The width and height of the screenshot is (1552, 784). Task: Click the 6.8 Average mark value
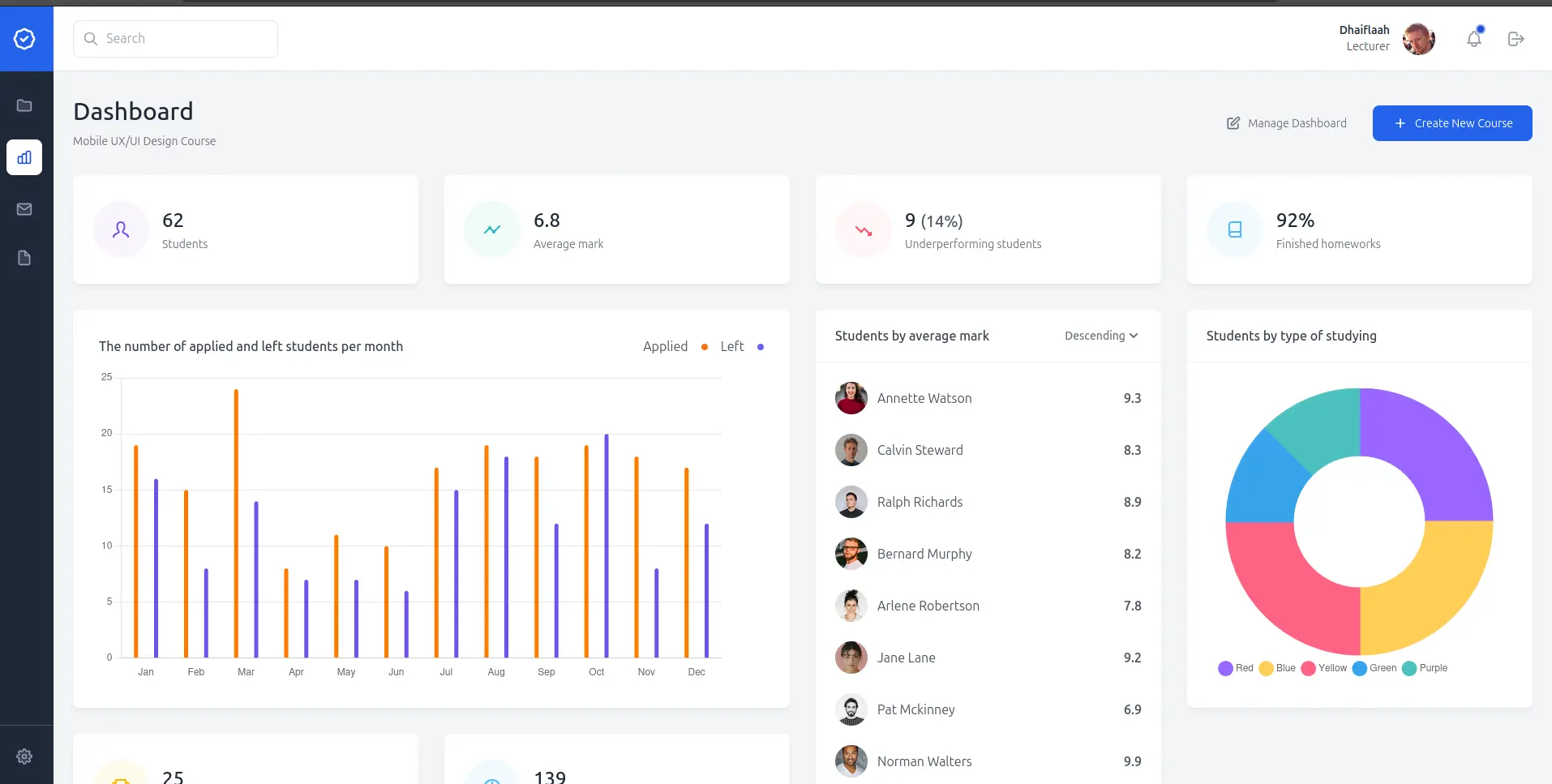click(547, 221)
